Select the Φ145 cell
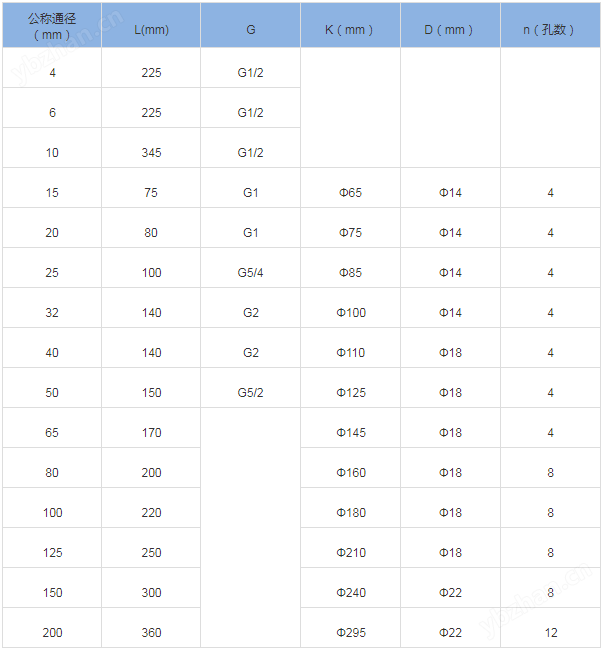 [x=350, y=432]
